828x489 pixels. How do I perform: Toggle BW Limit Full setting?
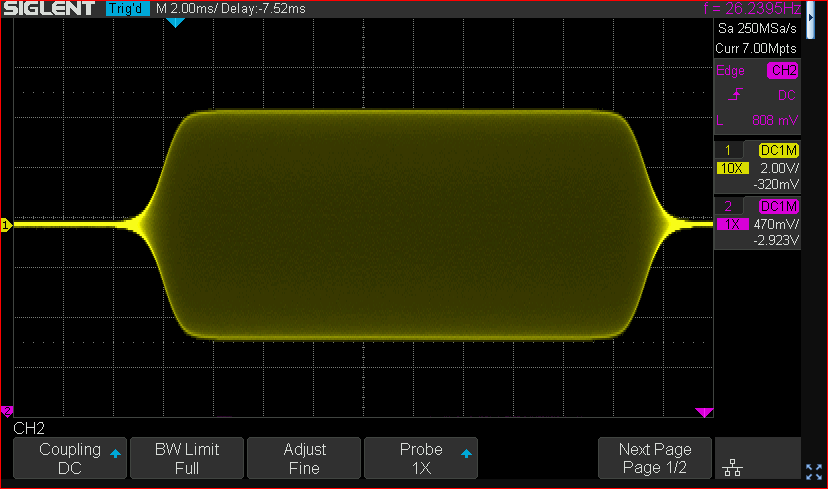[x=187, y=458]
